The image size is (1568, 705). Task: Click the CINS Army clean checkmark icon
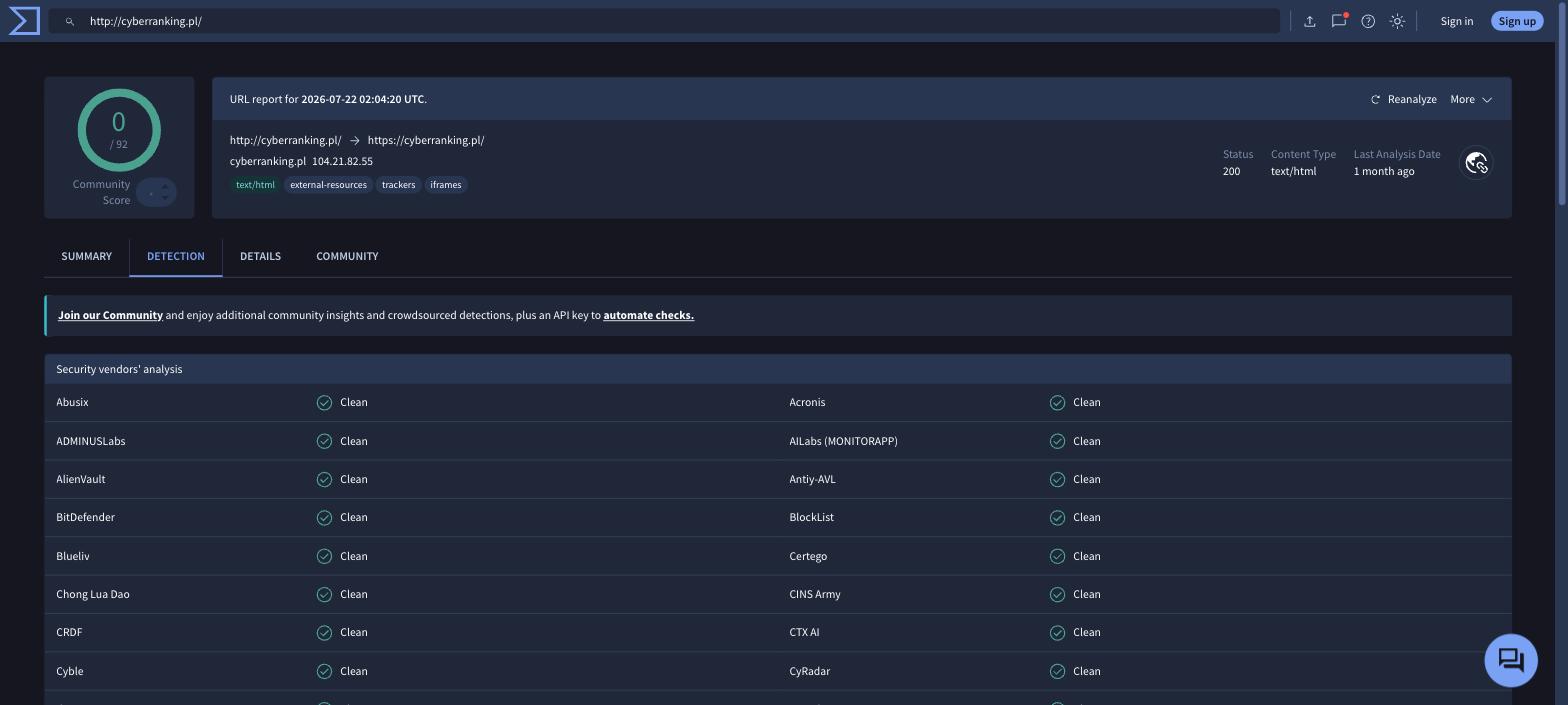click(x=1057, y=595)
